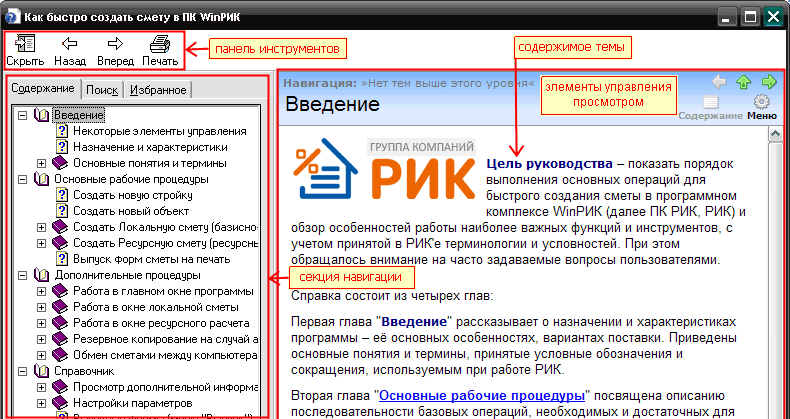Click the book icon for Основные понятия и термины
Viewport: 790px width, 419px height.
60,163
